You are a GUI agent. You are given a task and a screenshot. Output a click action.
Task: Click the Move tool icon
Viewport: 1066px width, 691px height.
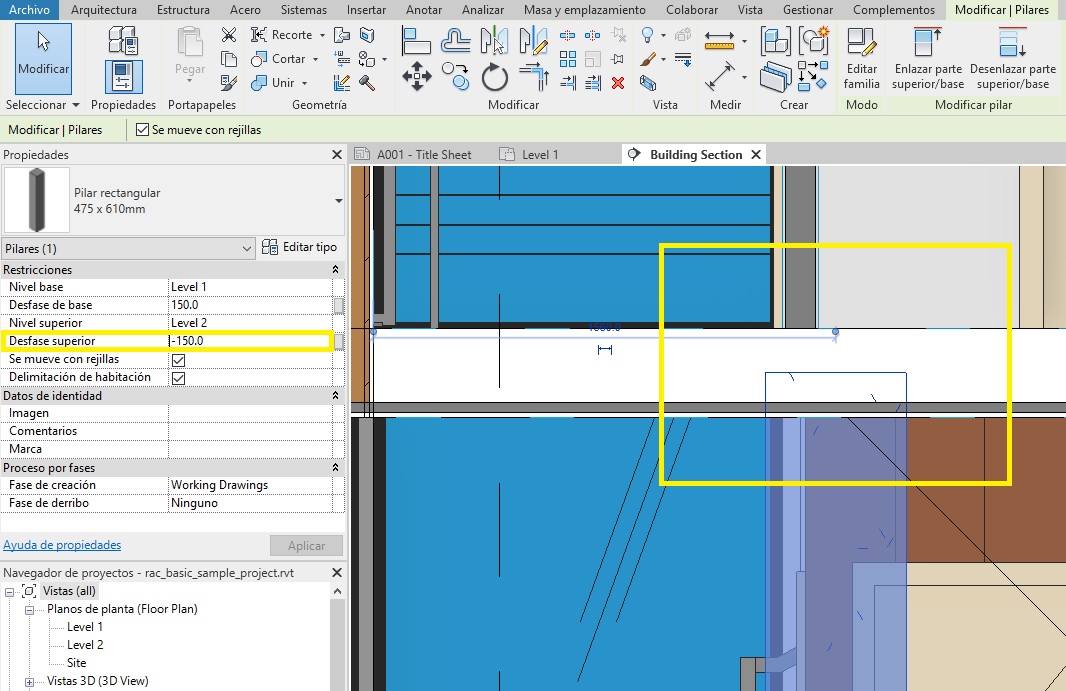[416, 77]
